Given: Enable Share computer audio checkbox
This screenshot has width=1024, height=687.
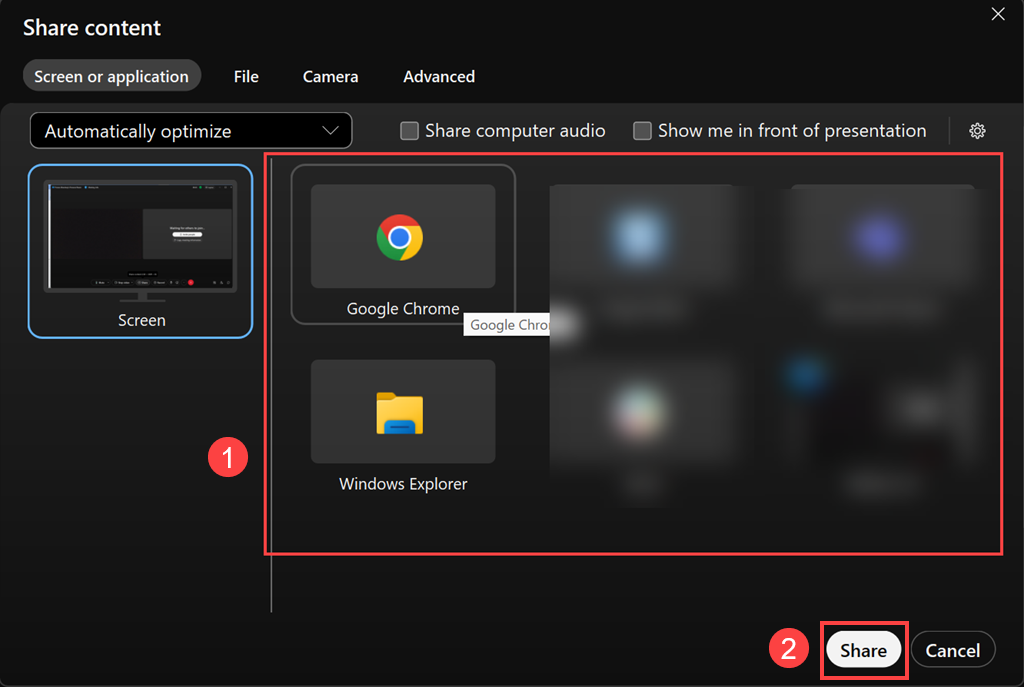Looking at the screenshot, I should [410, 131].
